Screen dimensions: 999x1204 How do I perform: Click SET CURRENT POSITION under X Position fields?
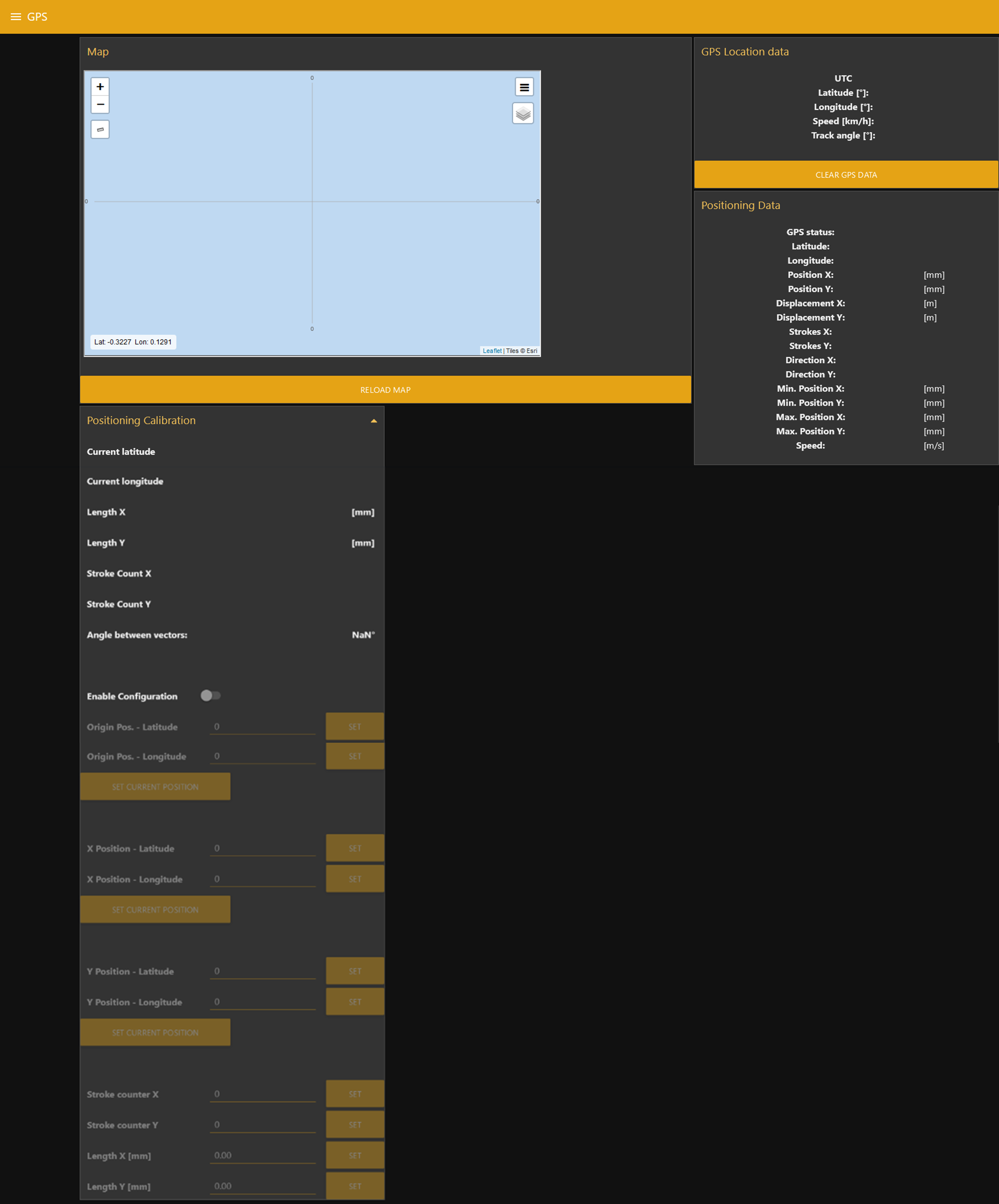[155, 909]
